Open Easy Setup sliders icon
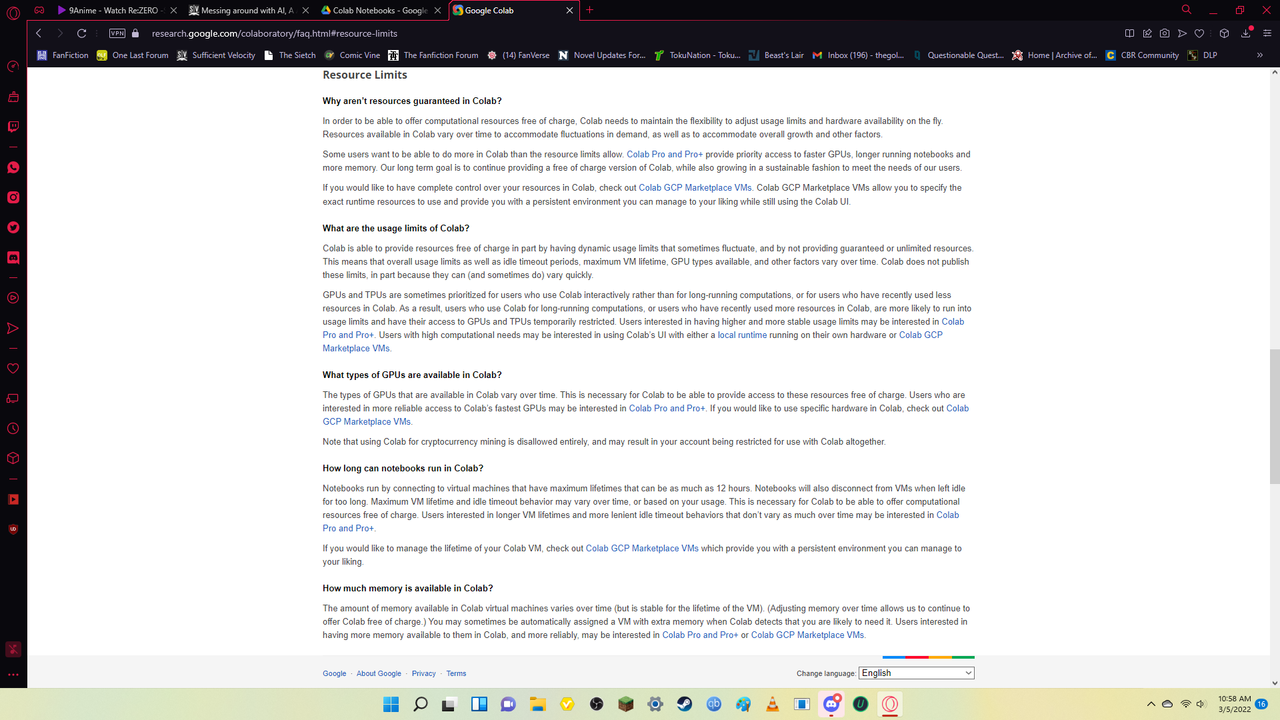The width and height of the screenshot is (1280, 720). pos(1265,33)
